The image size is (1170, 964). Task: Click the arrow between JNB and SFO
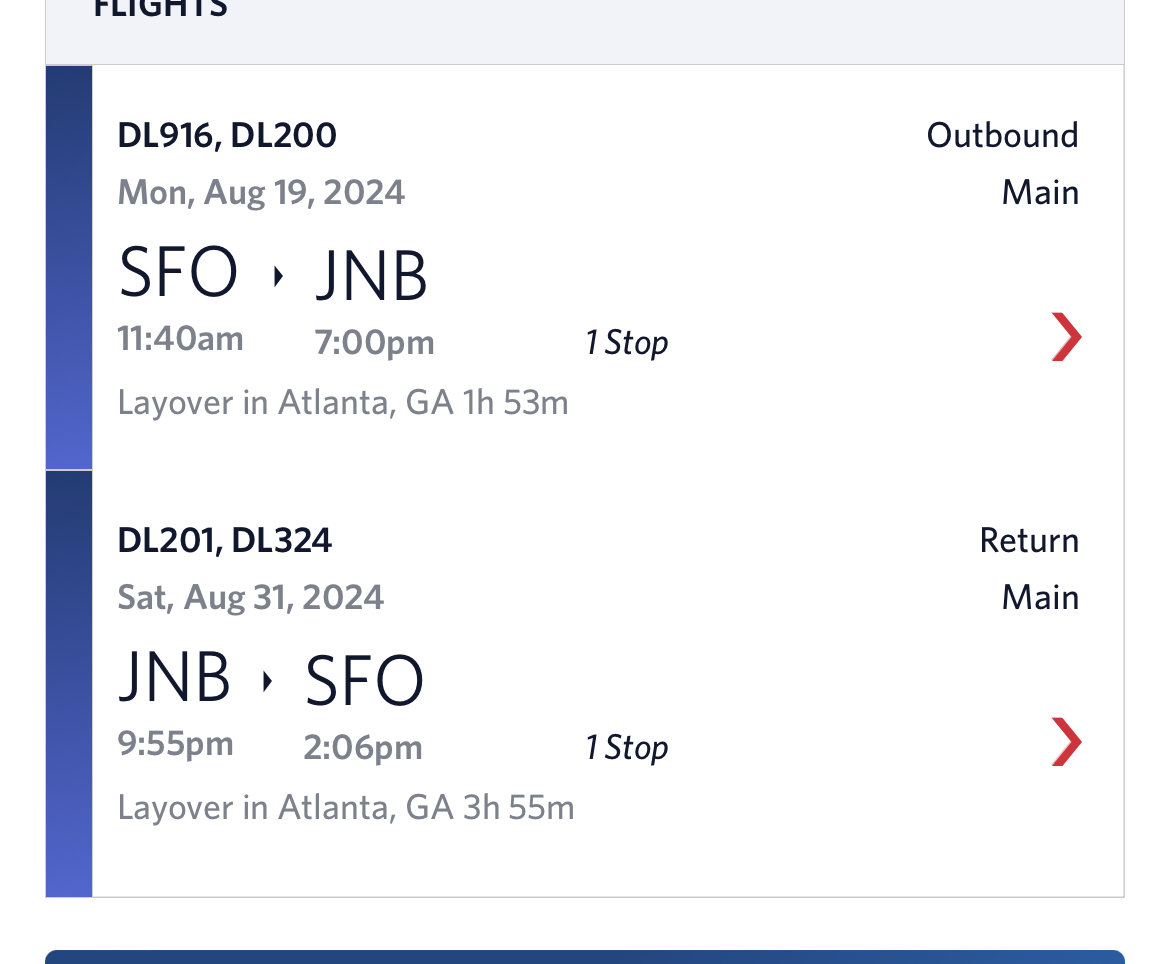[267, 681]
